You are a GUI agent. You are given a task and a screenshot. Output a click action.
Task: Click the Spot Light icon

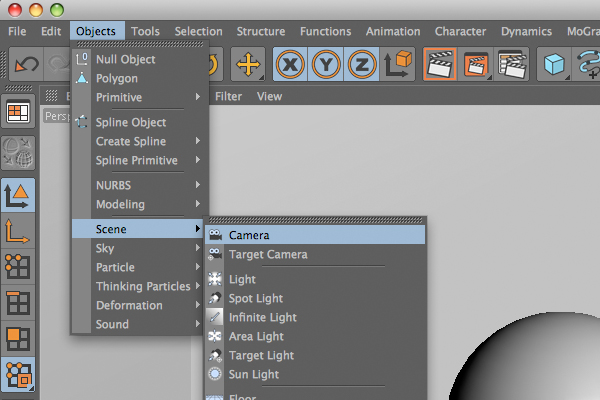(215, 298)
